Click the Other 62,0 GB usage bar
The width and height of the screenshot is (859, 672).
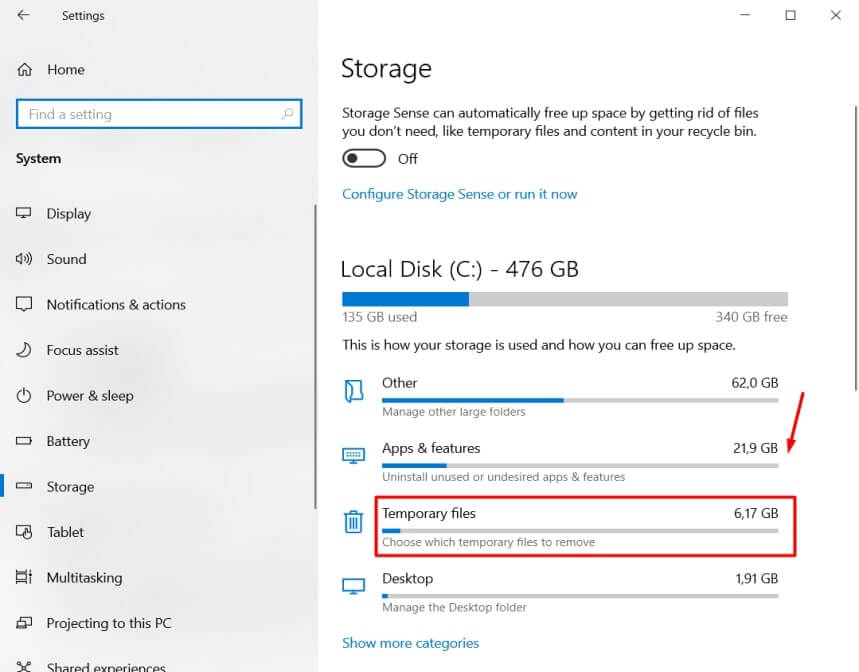pyautogui.click(x=580, y=400)
